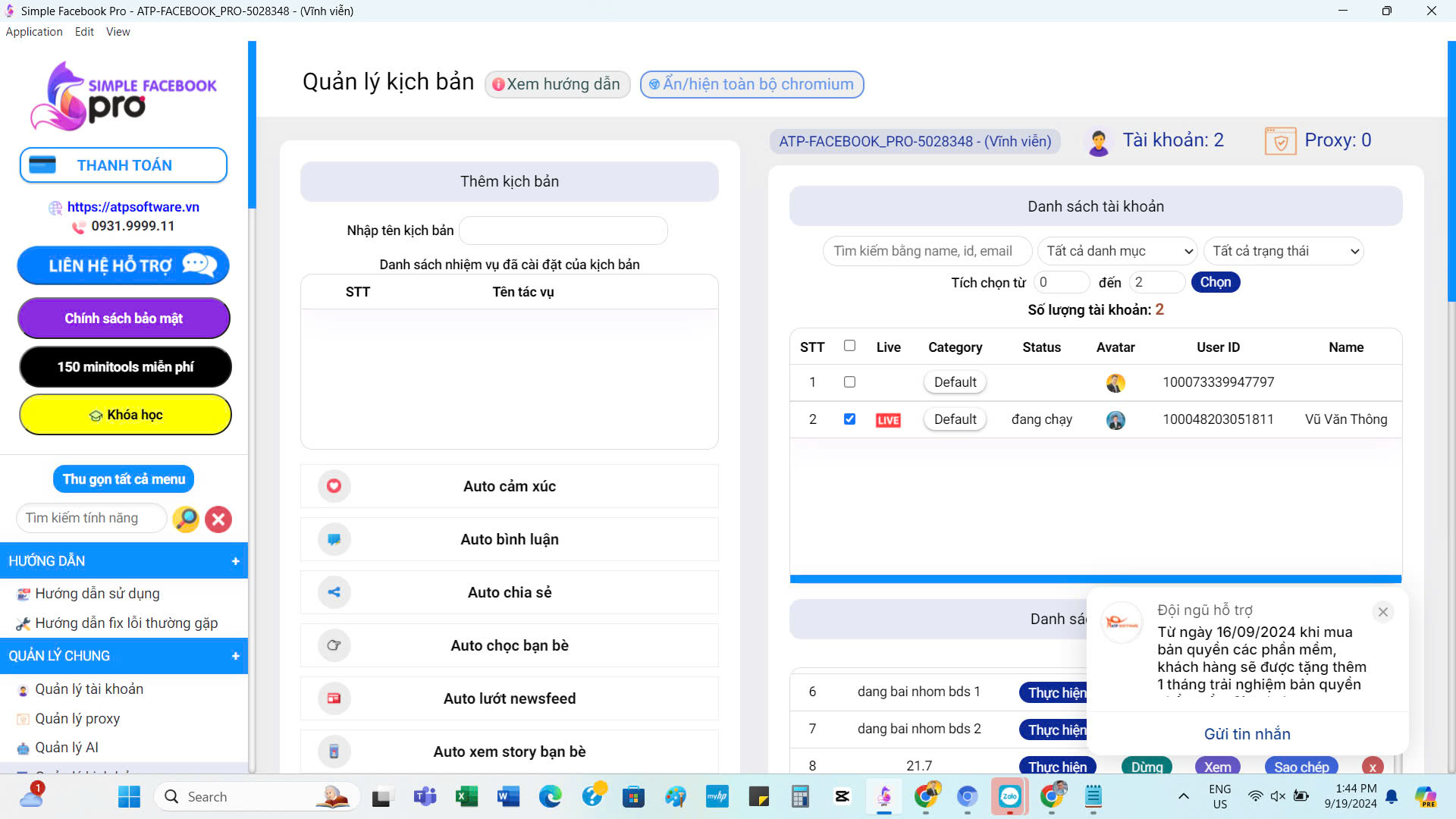Click the Auto xem story phone icon
This screenshot has width=1456, height=819.
pos(334,752)
